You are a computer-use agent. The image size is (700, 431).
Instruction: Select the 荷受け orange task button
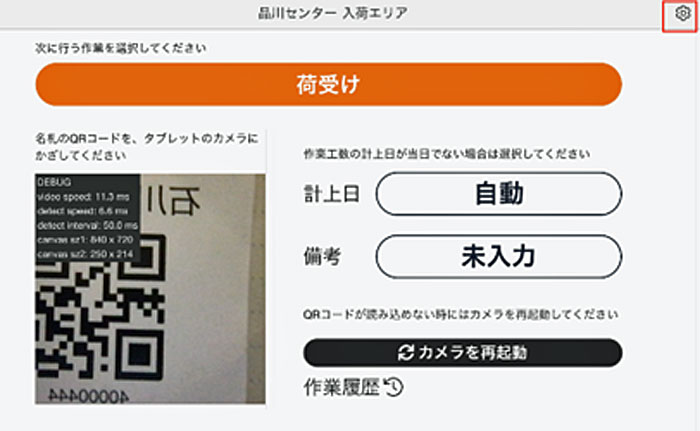coord(329,84)
